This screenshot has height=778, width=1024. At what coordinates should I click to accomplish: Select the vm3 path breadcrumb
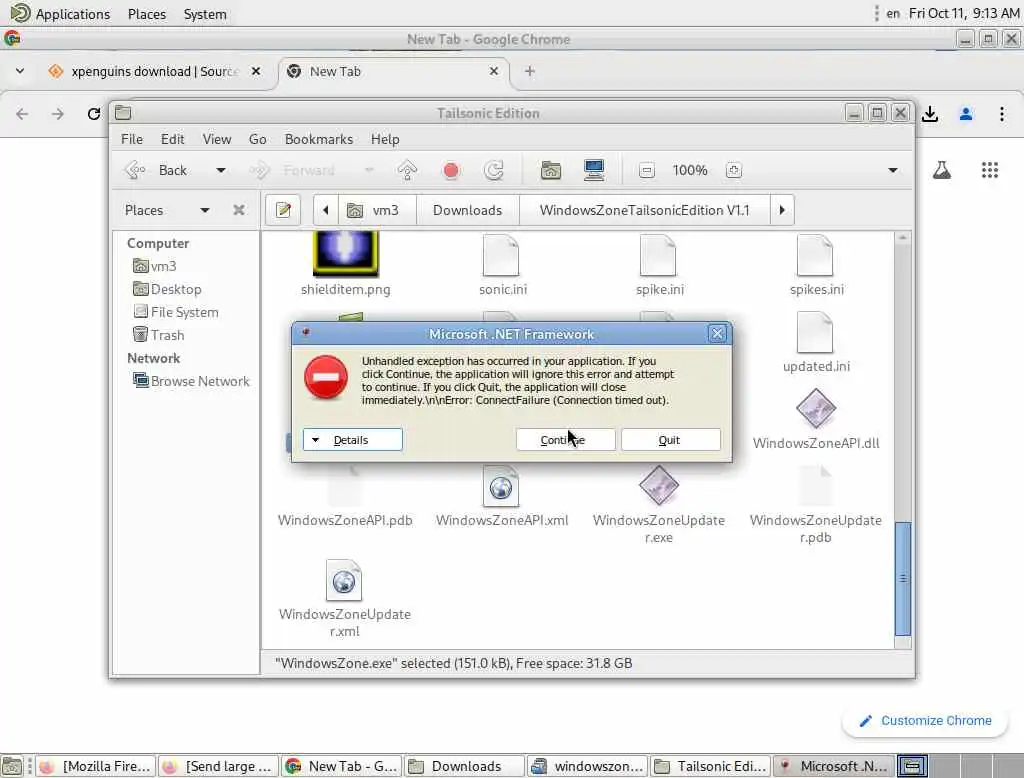376,210
